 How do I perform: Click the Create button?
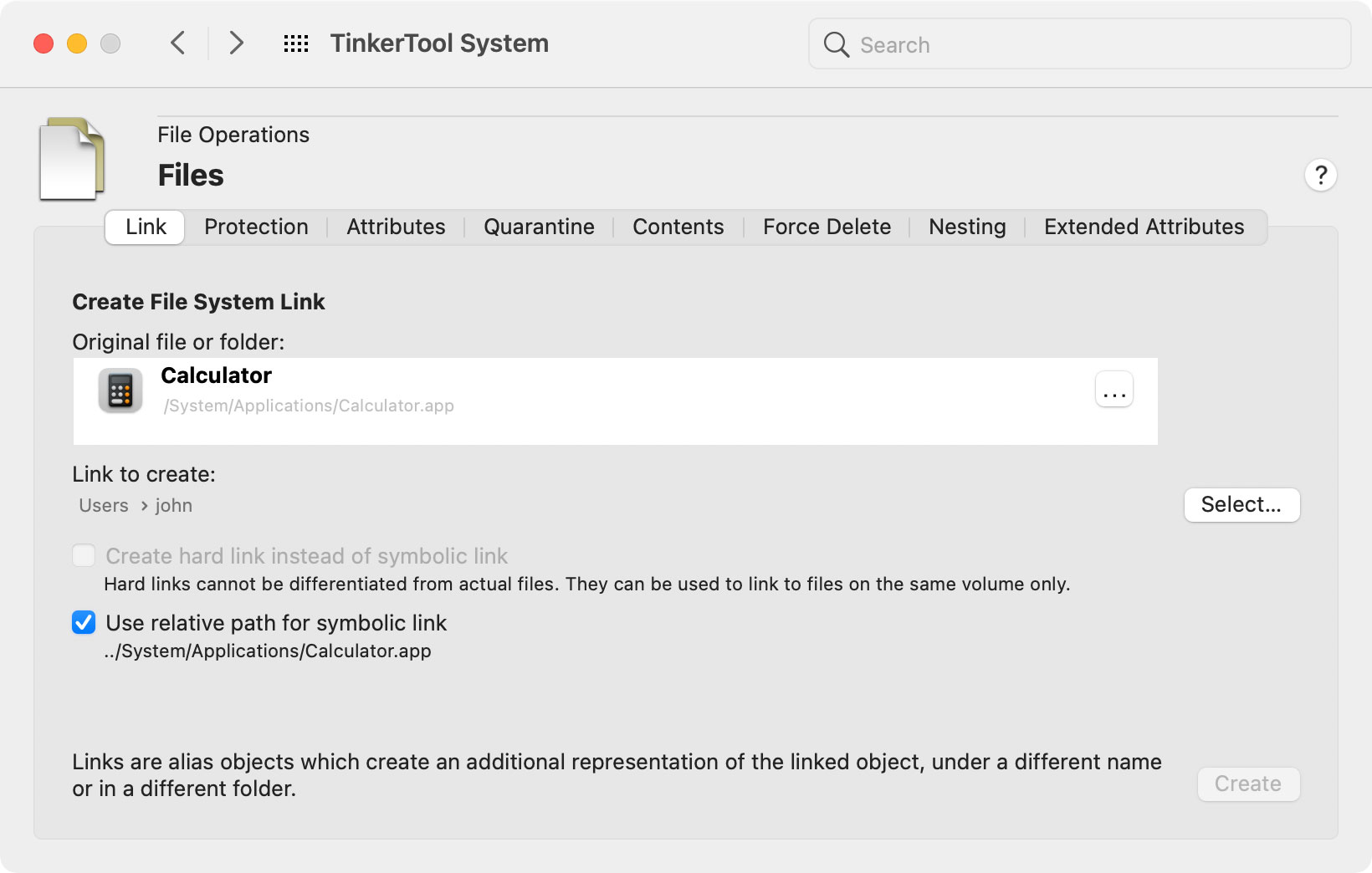pyautogui.click(x=1248, y=784)
